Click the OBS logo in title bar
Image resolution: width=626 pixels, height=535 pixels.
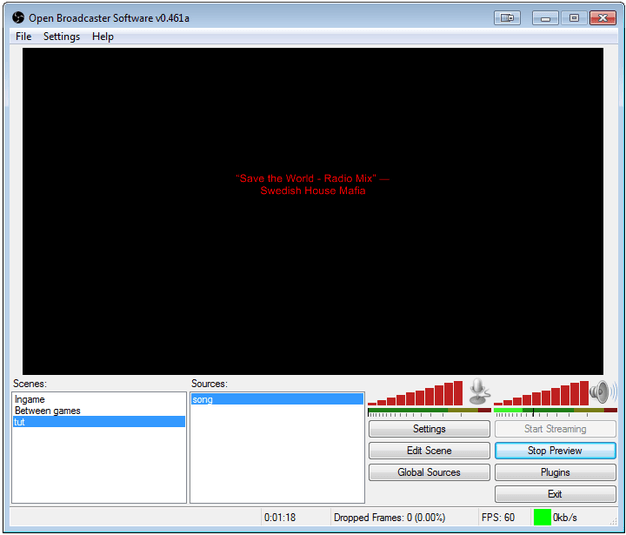coord(18,18)
